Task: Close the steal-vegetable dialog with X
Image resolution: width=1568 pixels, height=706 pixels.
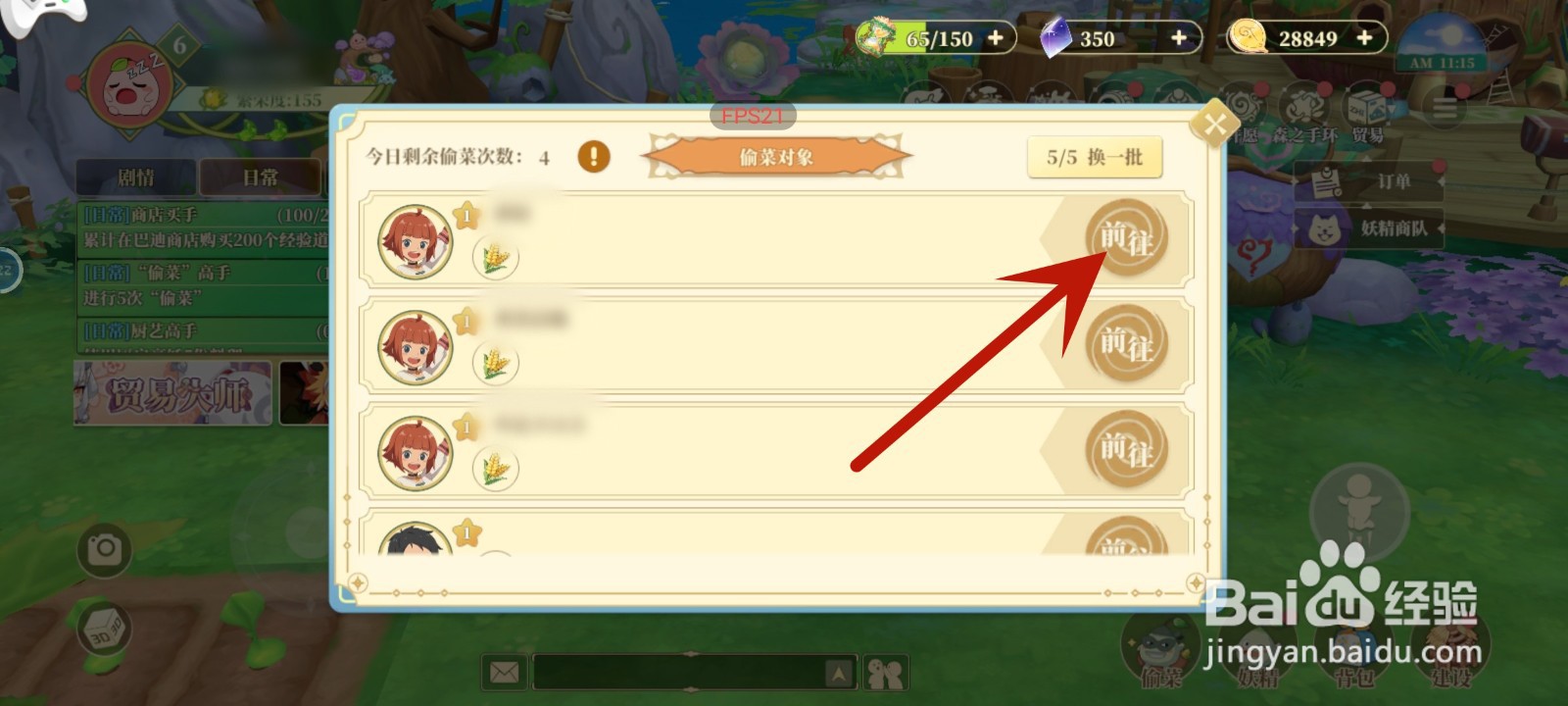Action: tap(1215, 125)
